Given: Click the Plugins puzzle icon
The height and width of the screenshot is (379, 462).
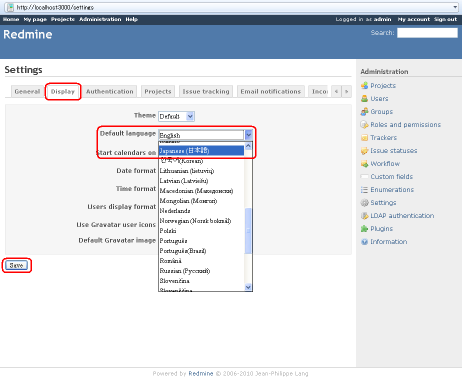Looking at the screenshot, I should (x=364, y=229).
